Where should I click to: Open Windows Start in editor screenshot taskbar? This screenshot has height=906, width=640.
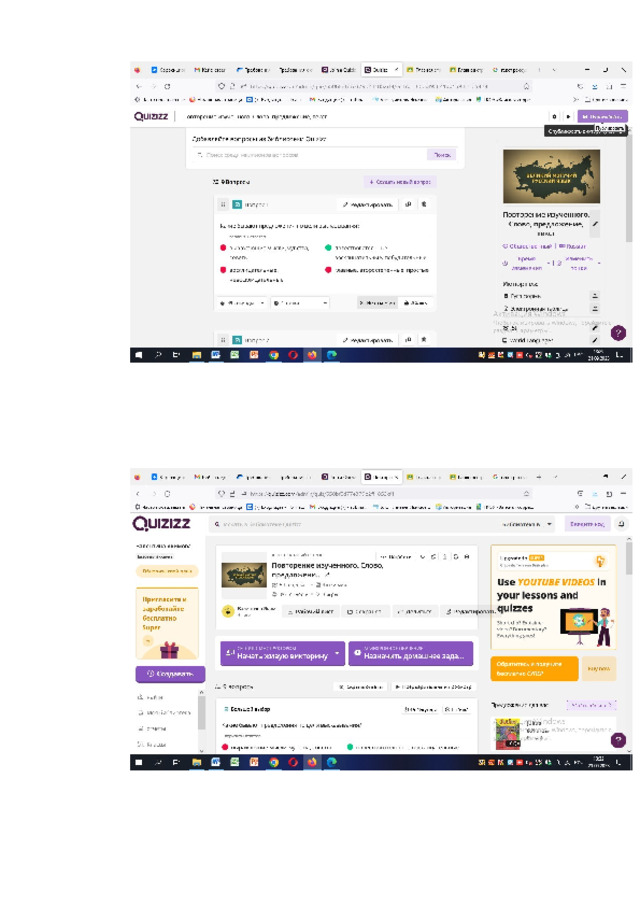coord(139,355)
